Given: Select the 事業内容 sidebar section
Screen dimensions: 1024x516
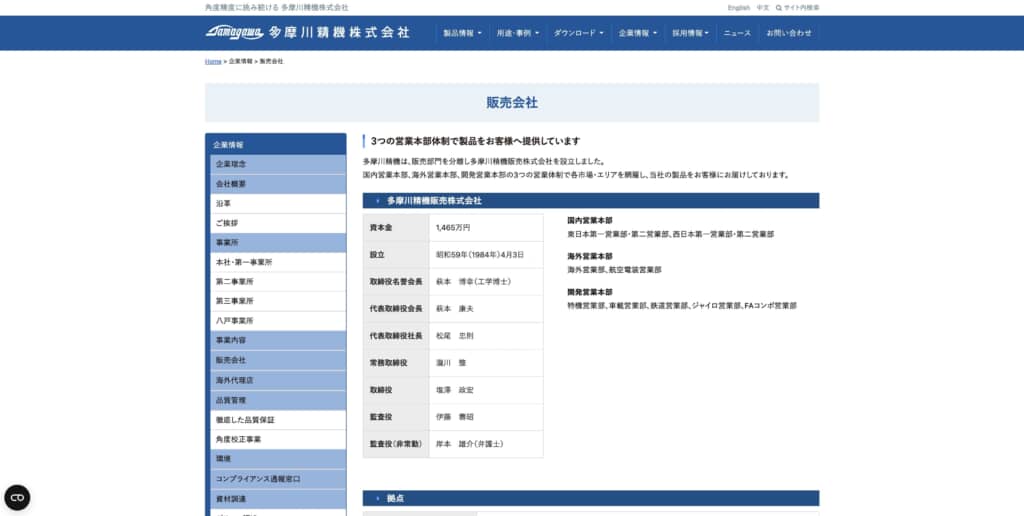Looking at the screenshot, I should (278, 340).
